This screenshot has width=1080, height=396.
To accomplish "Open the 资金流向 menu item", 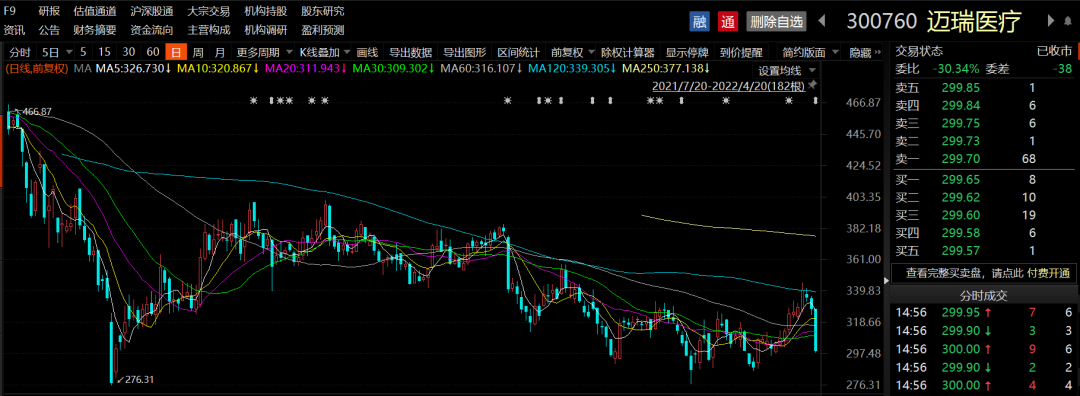I will 152,30.
